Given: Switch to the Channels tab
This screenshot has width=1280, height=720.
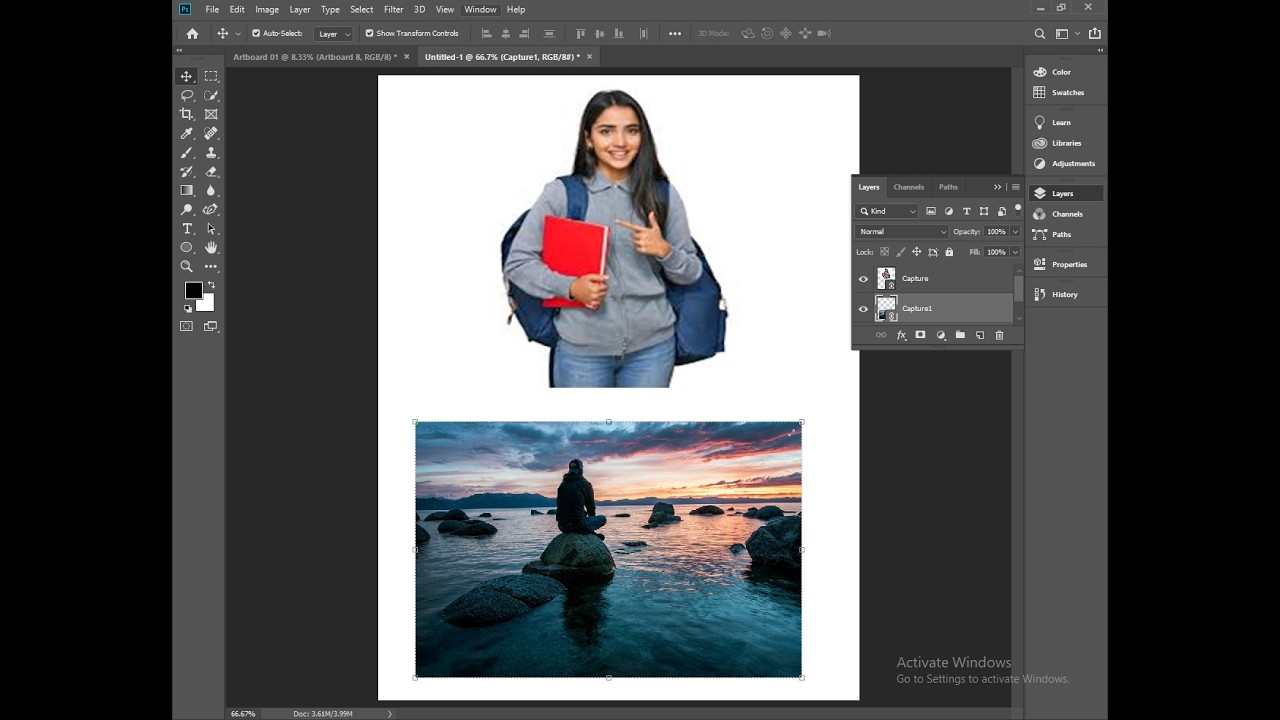Looking at the screenshot, I should coord(909,187).
